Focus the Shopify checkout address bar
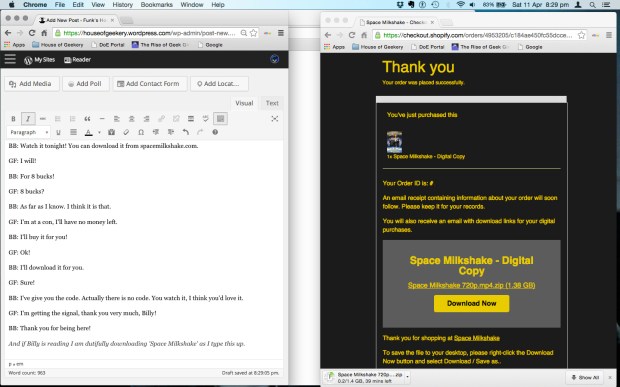620x387 pixels. point(479,35)
